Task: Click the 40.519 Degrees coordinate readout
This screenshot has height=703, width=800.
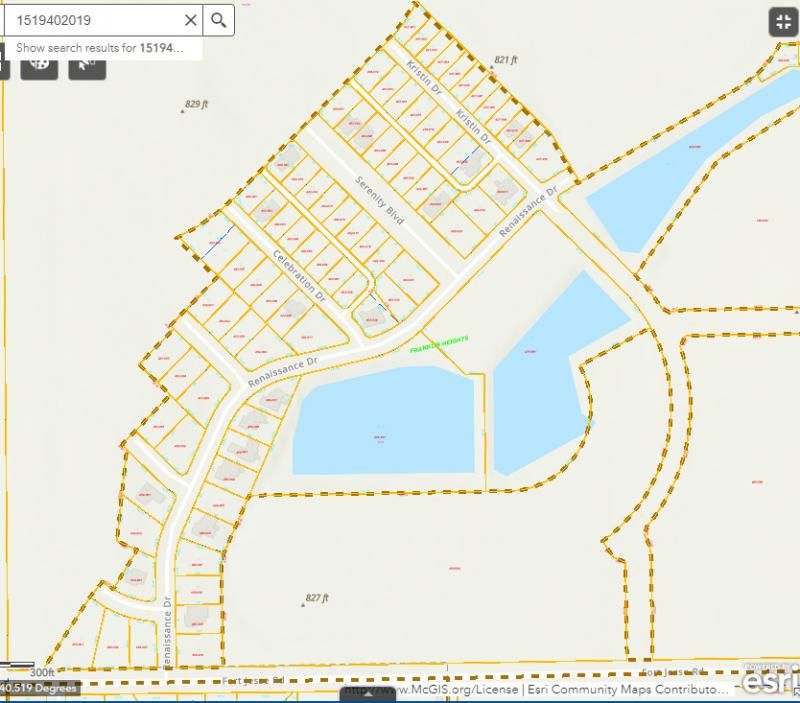Action: [38, 688]
